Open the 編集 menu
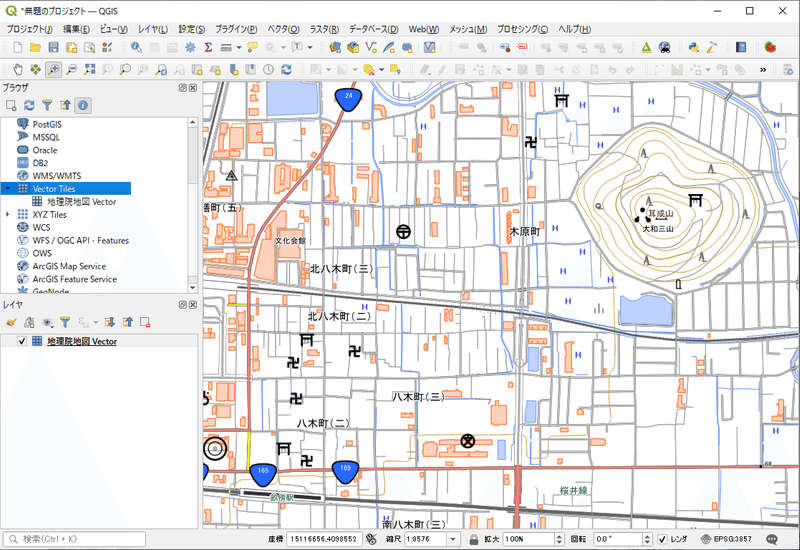Screen dimensions: 800x550 click(x=76, y=29)
